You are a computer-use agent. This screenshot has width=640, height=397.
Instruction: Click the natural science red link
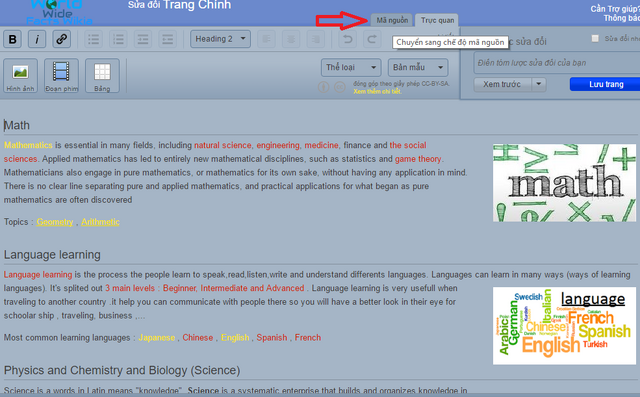click(x=222, y=145)
